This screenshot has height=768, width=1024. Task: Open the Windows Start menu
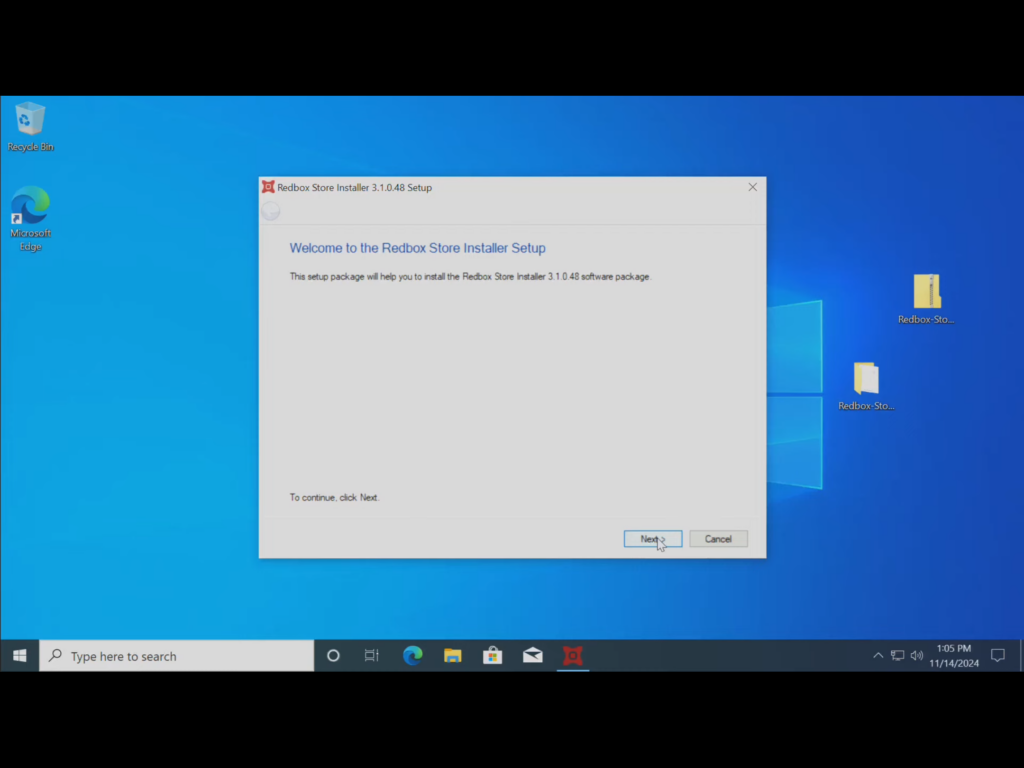point(19,656)
